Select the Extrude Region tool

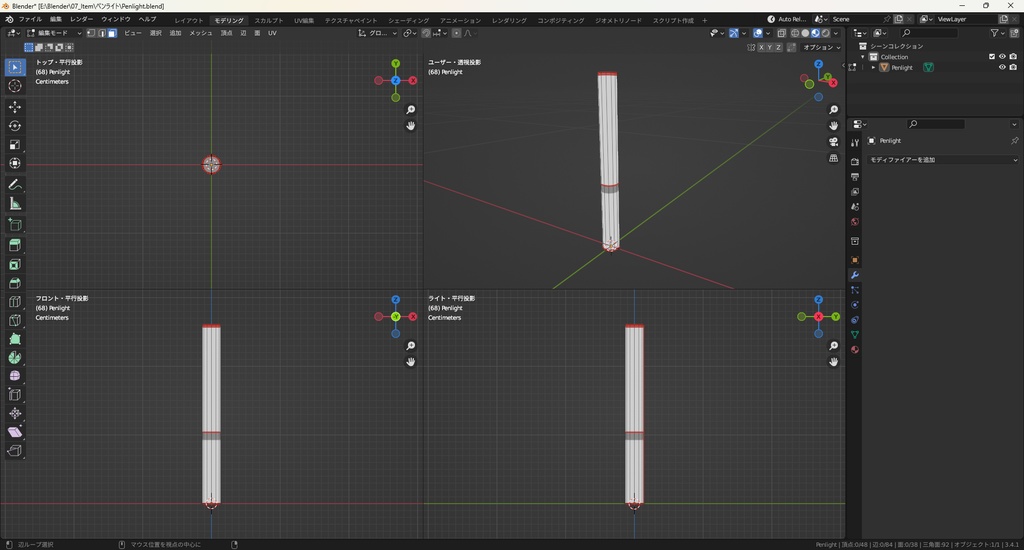pos(15,246)
